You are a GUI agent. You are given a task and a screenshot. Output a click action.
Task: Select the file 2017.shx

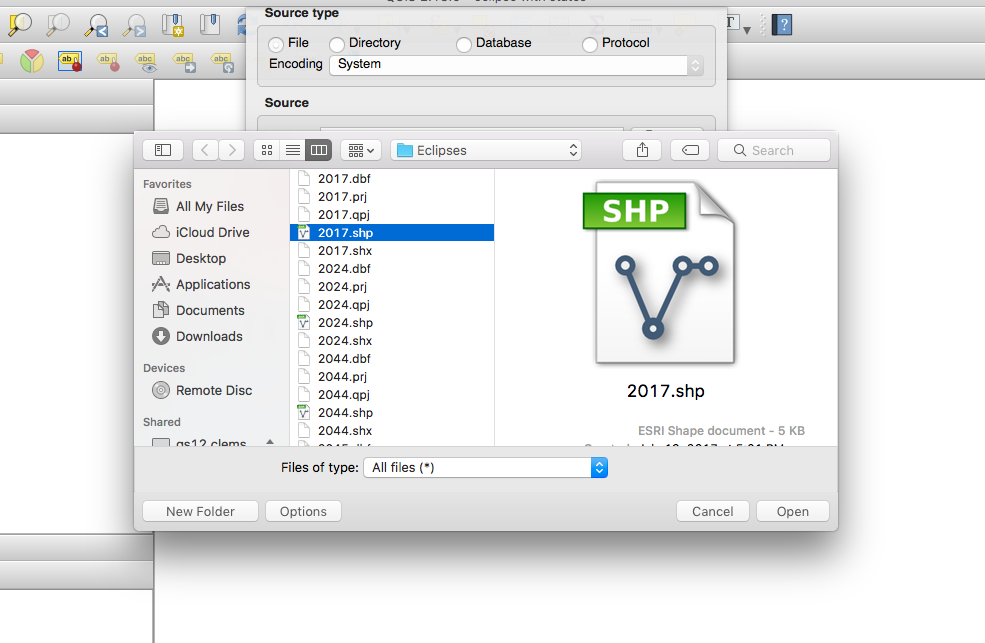click(x=392, y=251)
